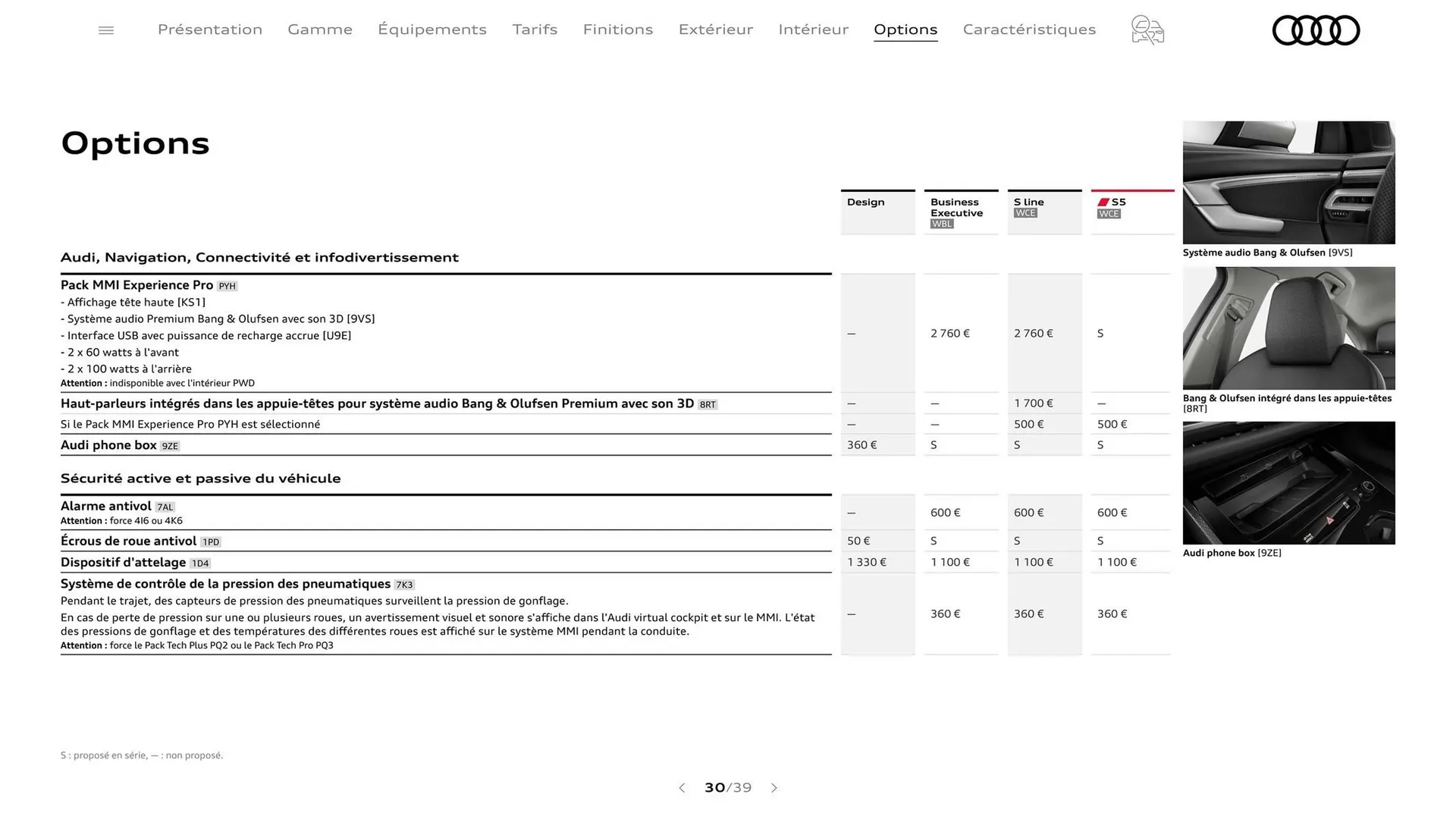This screenshot has width=1456, height=819.
Task: Go to previous page arrow
Action: coord(682,788)
